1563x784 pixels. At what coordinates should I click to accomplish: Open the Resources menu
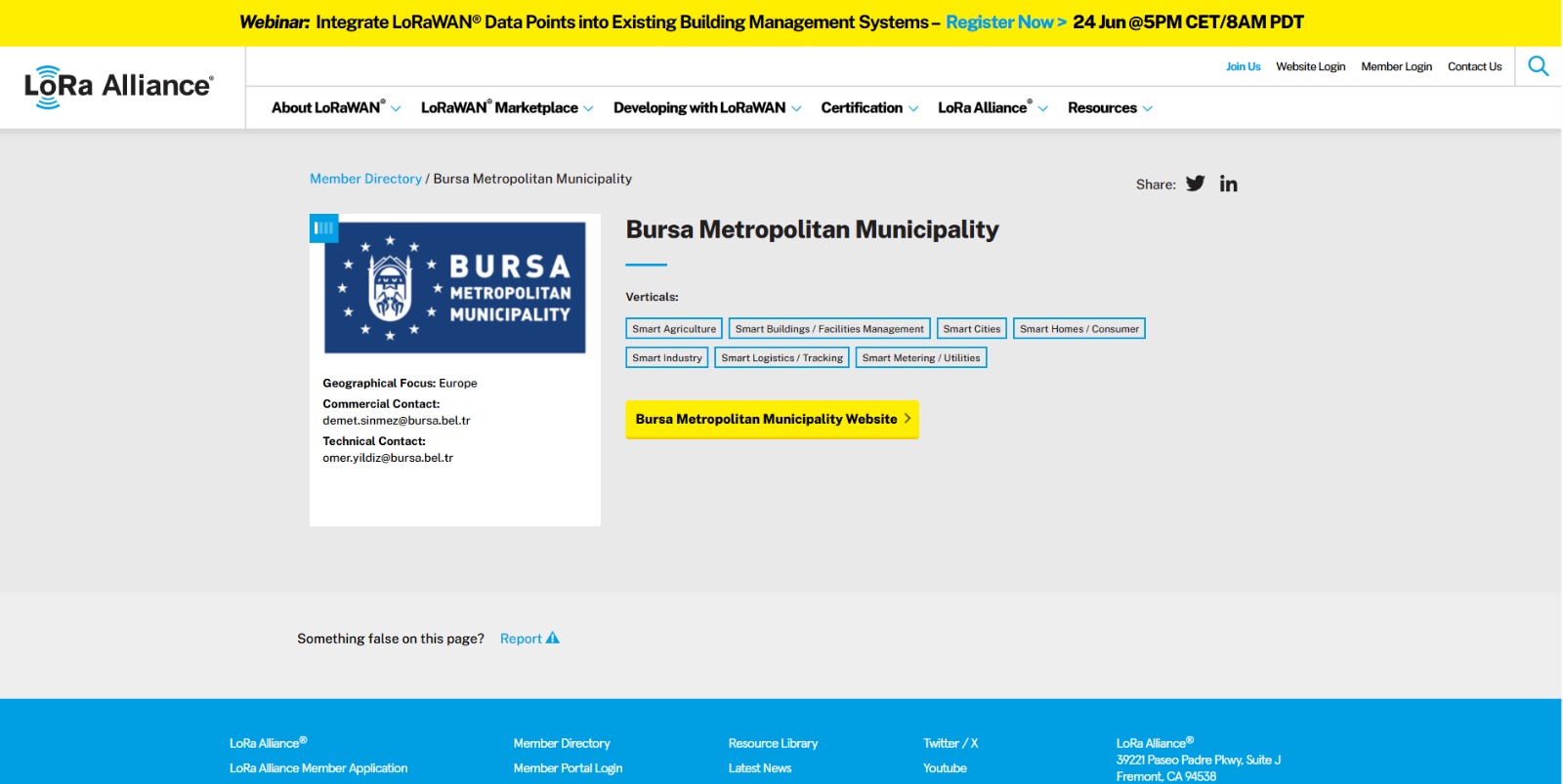(x=1109, y=108)
